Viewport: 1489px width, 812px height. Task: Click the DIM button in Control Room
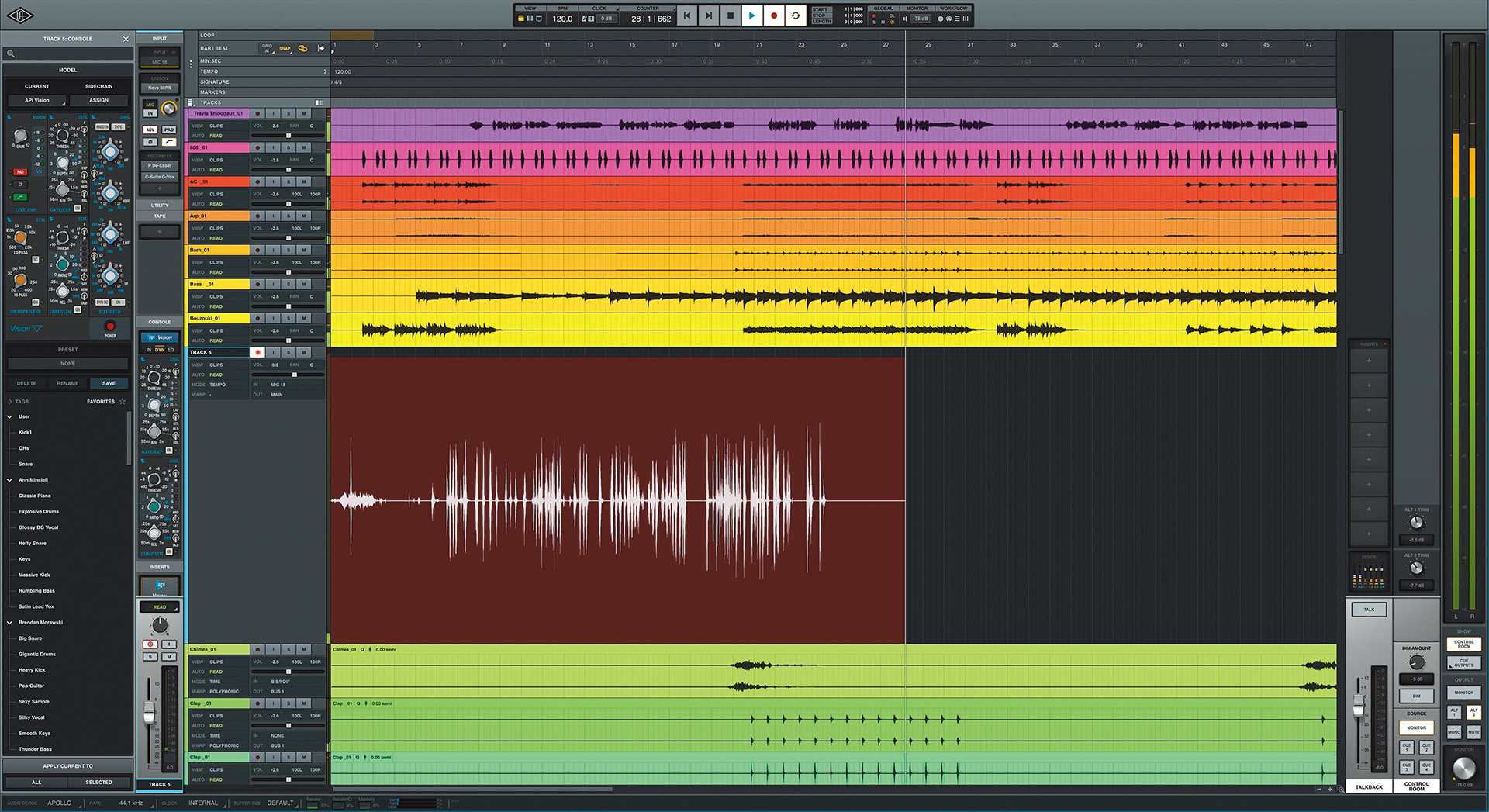(x=1416, y=696)
